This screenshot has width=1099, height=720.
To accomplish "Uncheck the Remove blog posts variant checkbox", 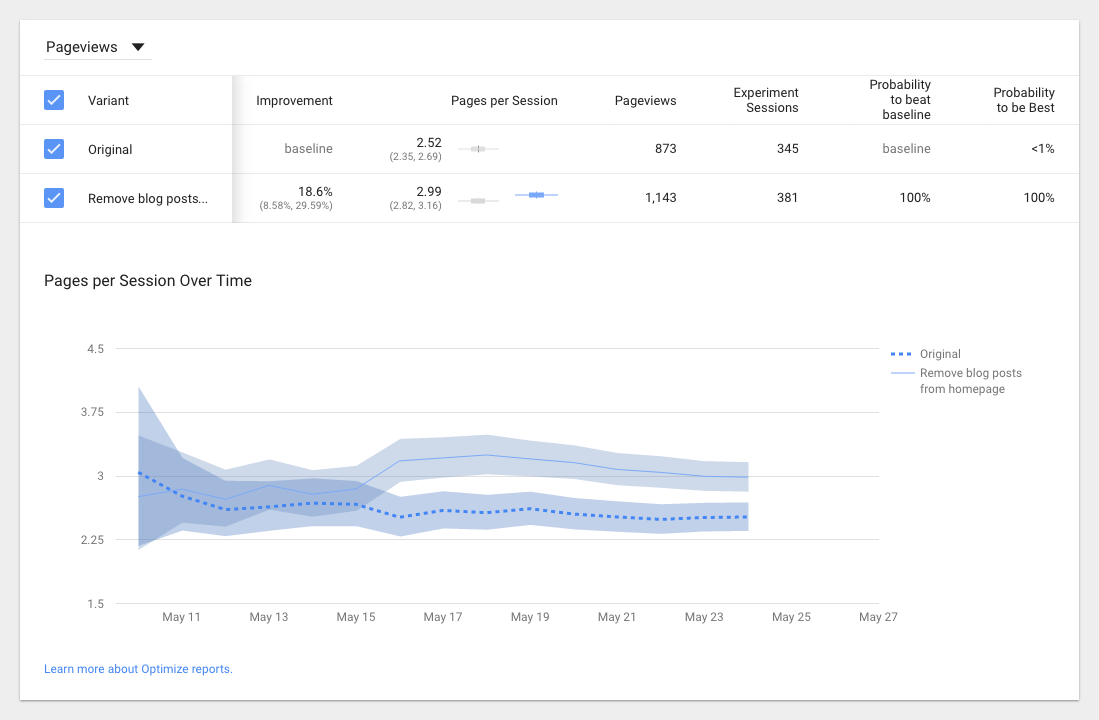I will [54, 198].
